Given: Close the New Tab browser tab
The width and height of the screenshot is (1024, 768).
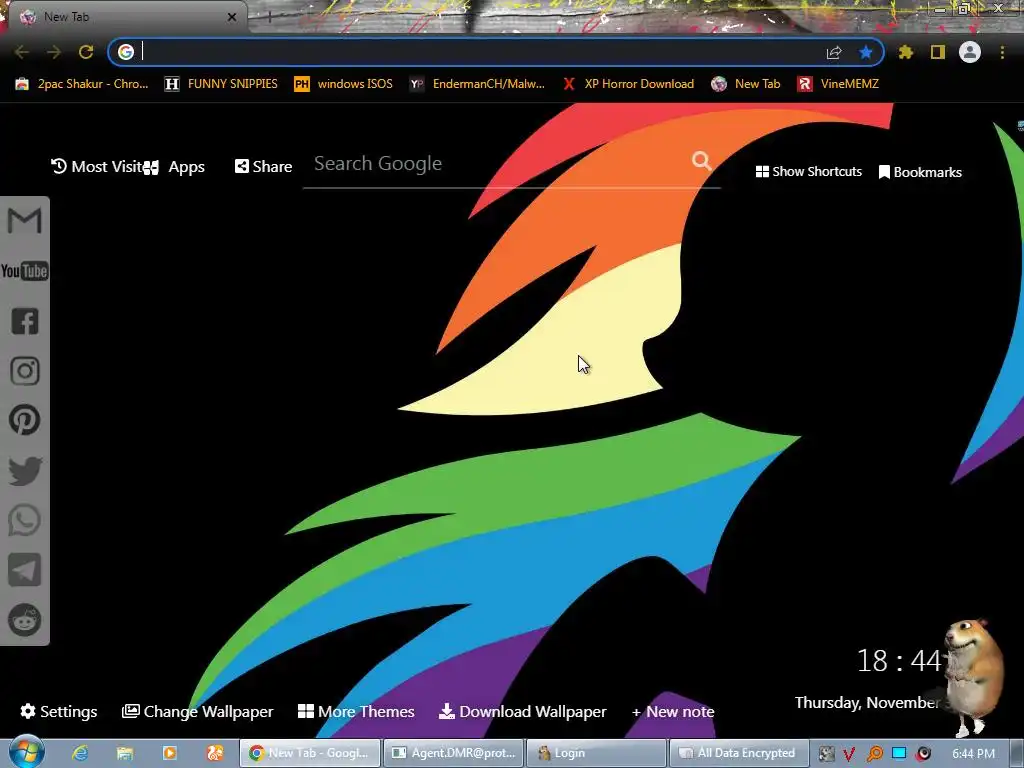Looking at the screenshot, I should coord(232,17).
